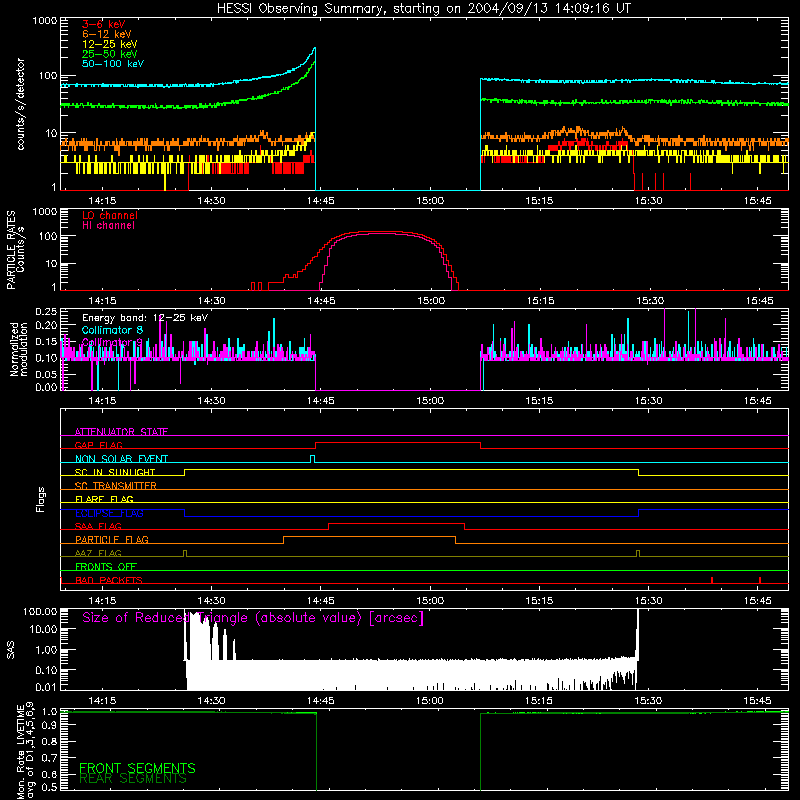The width and height of the screenshot is (800, 800).
Task: Click the vertical 'Flags' axis label
Action: pyautogui.click(x=40, y=499)
